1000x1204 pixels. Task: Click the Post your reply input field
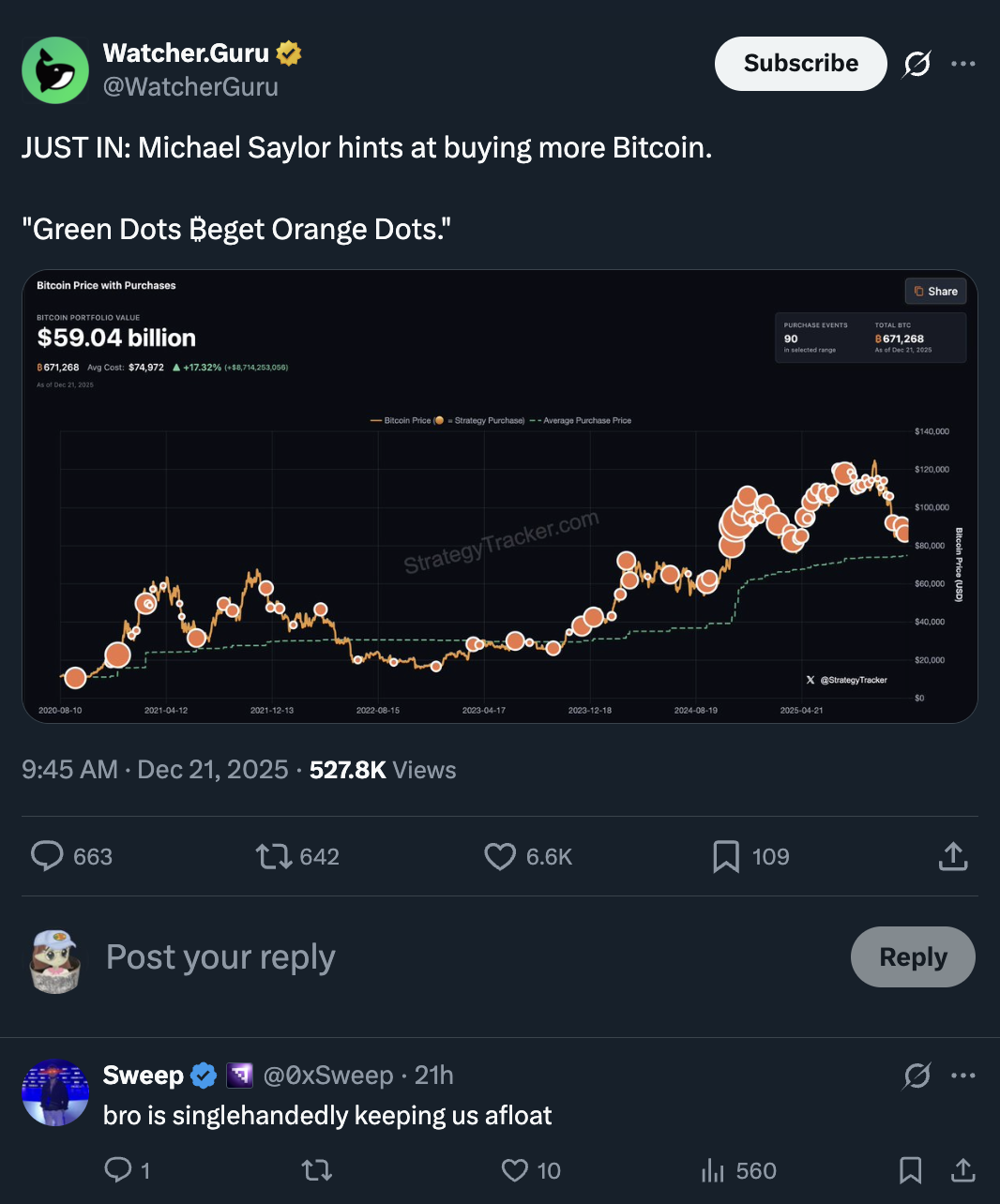coord(220,956)
